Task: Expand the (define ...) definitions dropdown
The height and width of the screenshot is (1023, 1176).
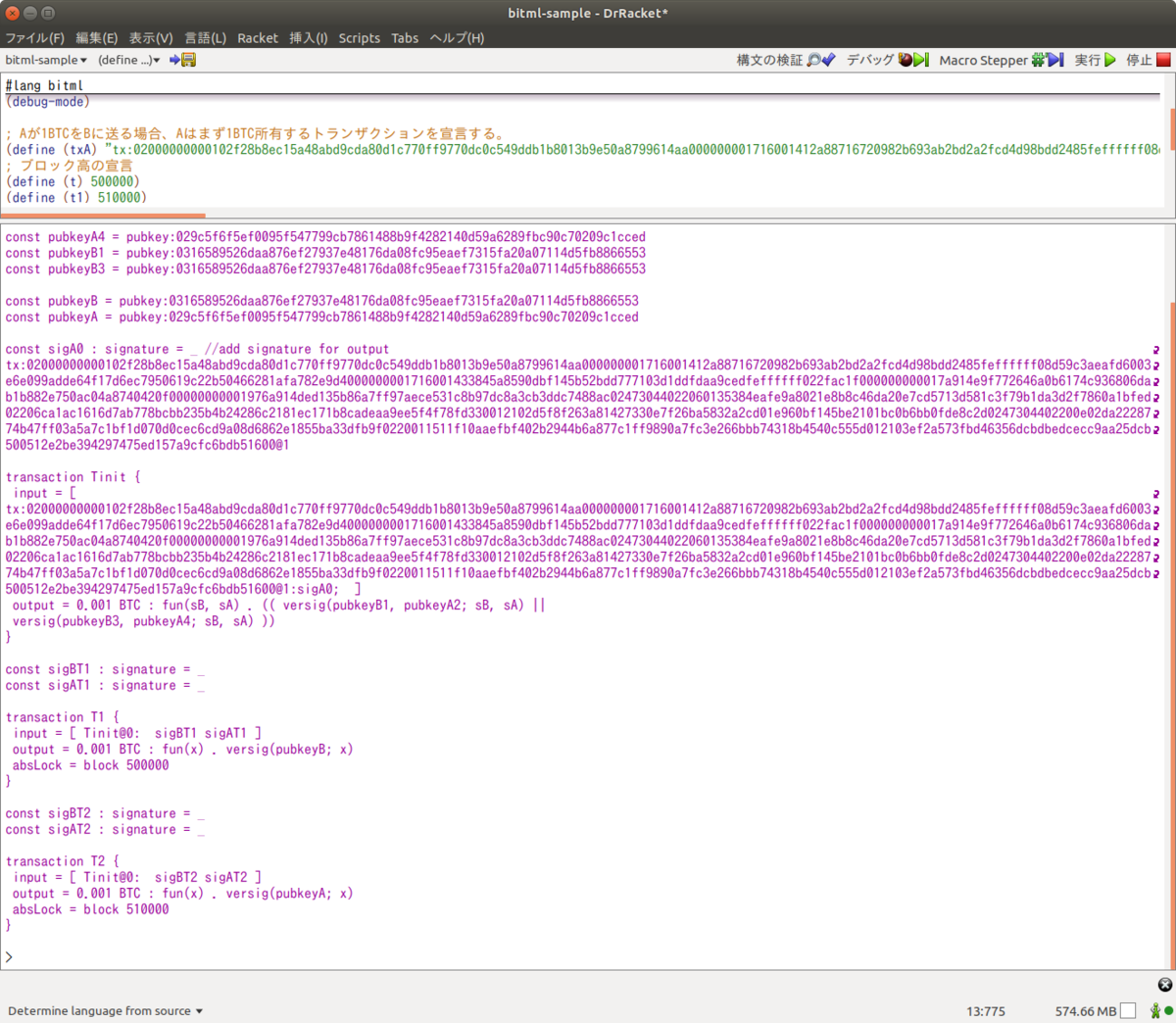Action: click(128, 60)
